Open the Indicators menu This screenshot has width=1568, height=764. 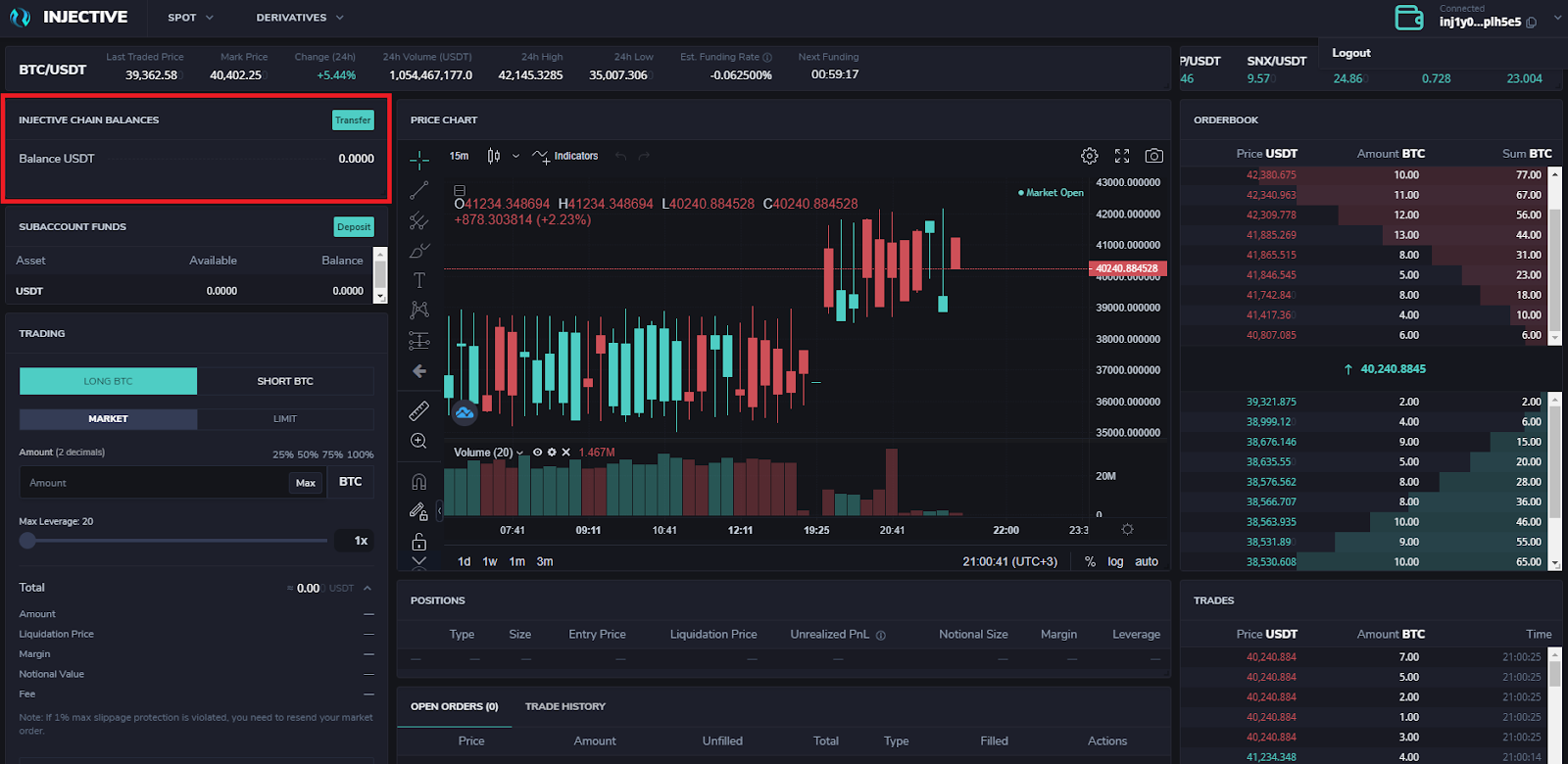565,156
